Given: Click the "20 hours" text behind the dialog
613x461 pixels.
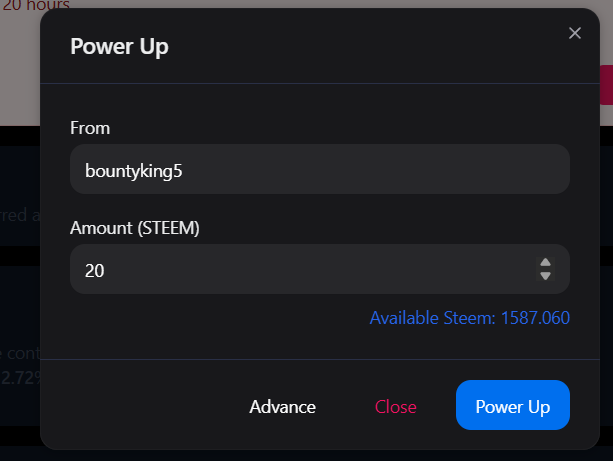Looking at the screenshot, I should (36, 5).
